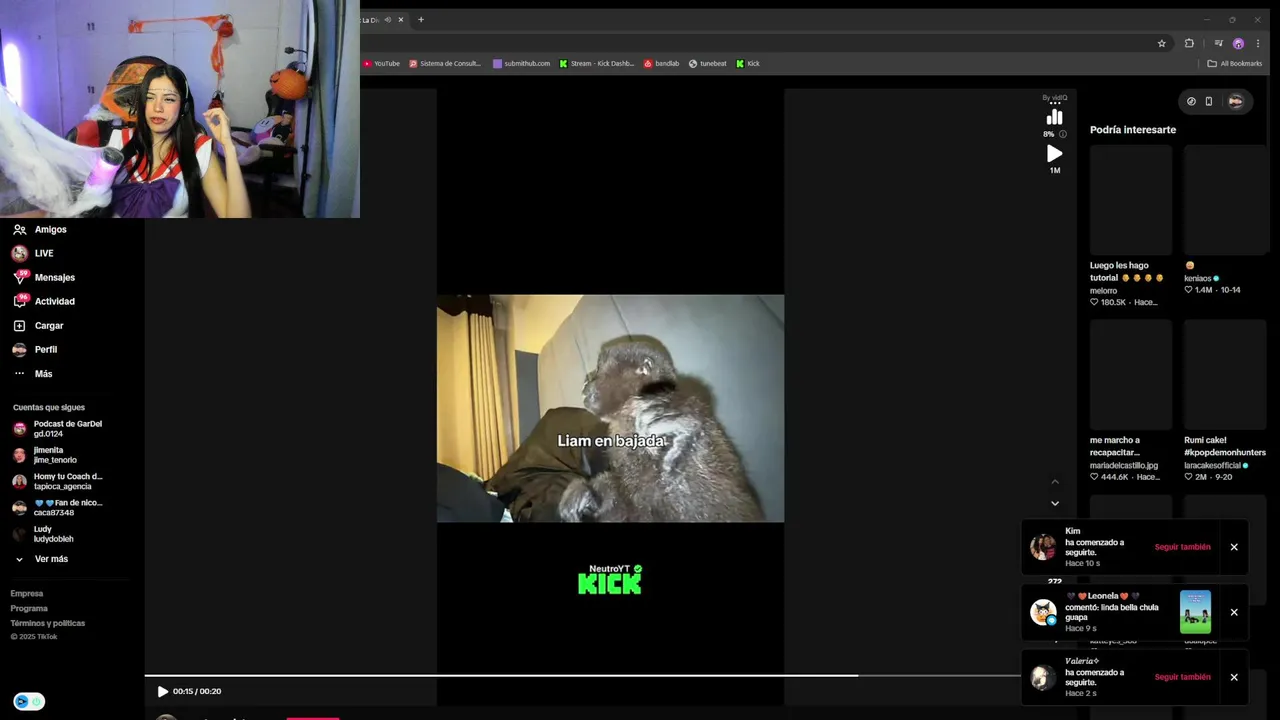Dismiss the Leonela comment notification
This screenshot has height=720, width=1280.
pyautogui.click(x=1234, y=612)
